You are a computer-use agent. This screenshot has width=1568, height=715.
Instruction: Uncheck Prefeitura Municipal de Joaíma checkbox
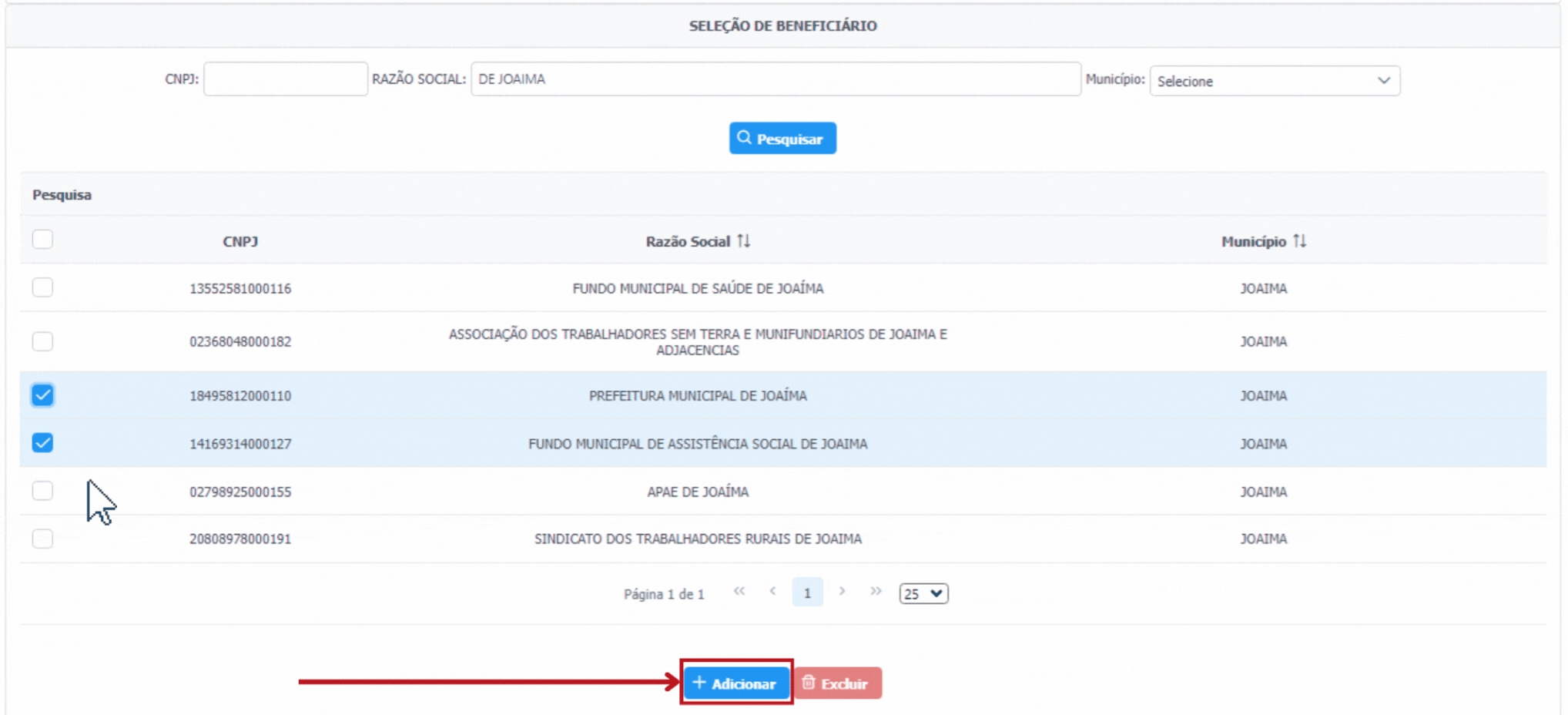point(43,395)
